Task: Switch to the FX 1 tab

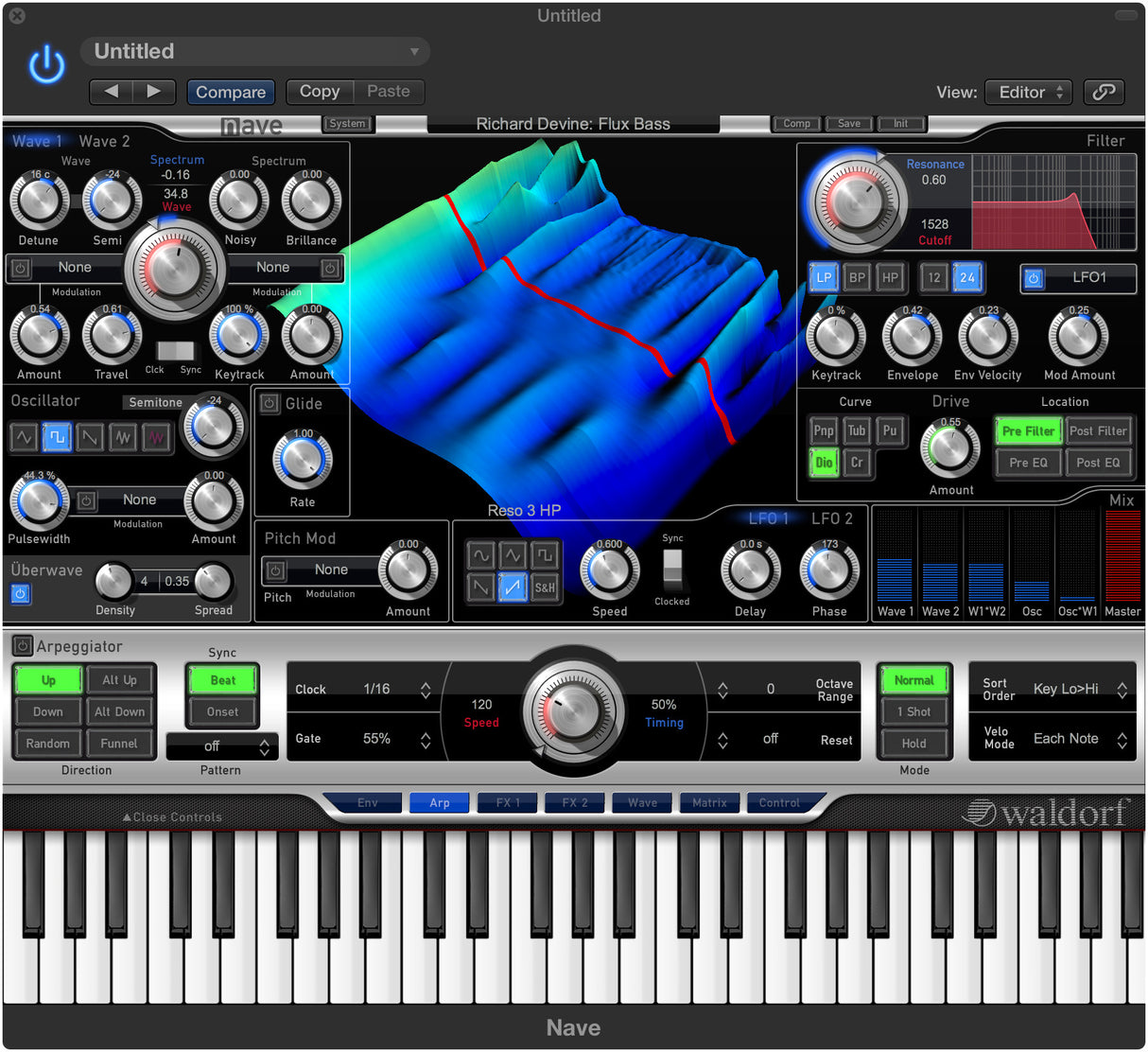Action: click(x=508, y=802)
